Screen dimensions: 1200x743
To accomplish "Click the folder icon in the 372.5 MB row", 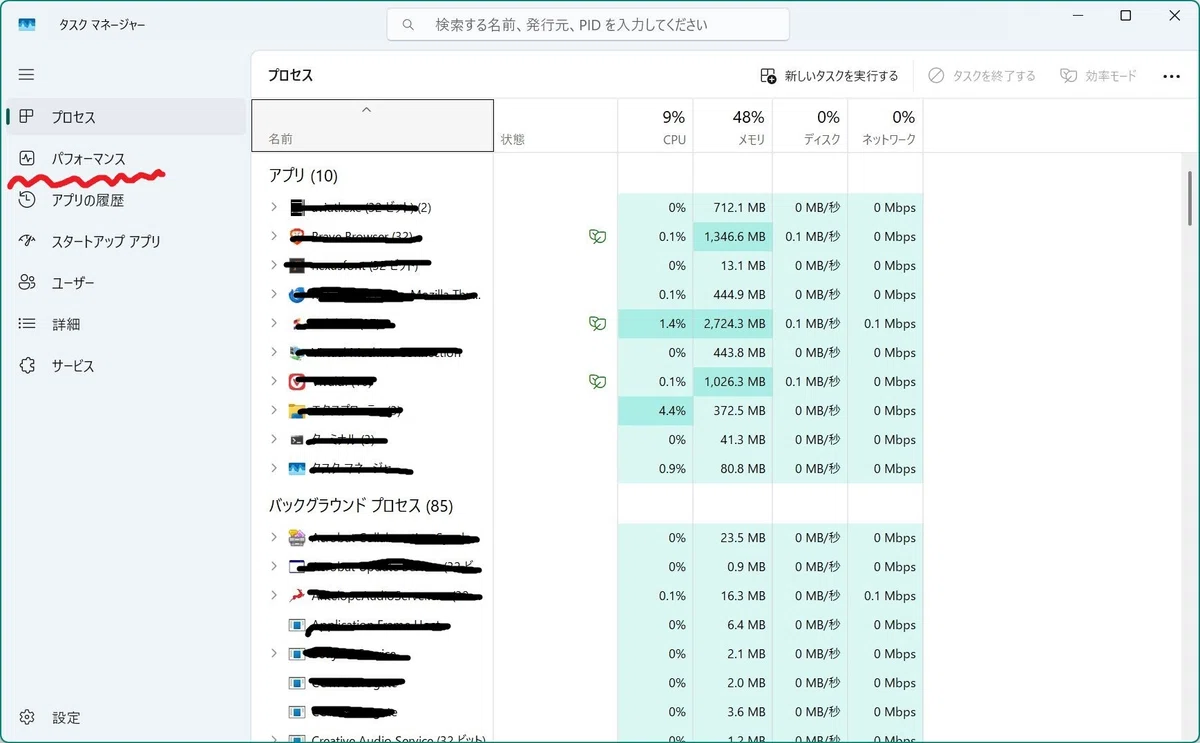I will (x=297, y=411).
